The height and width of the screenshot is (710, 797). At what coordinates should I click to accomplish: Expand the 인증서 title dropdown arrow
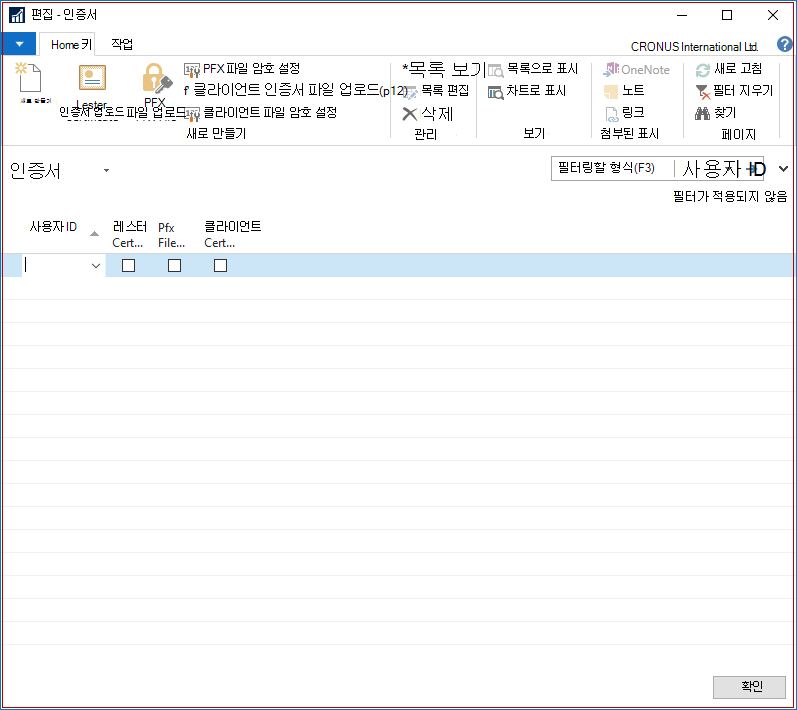(106, 170)
